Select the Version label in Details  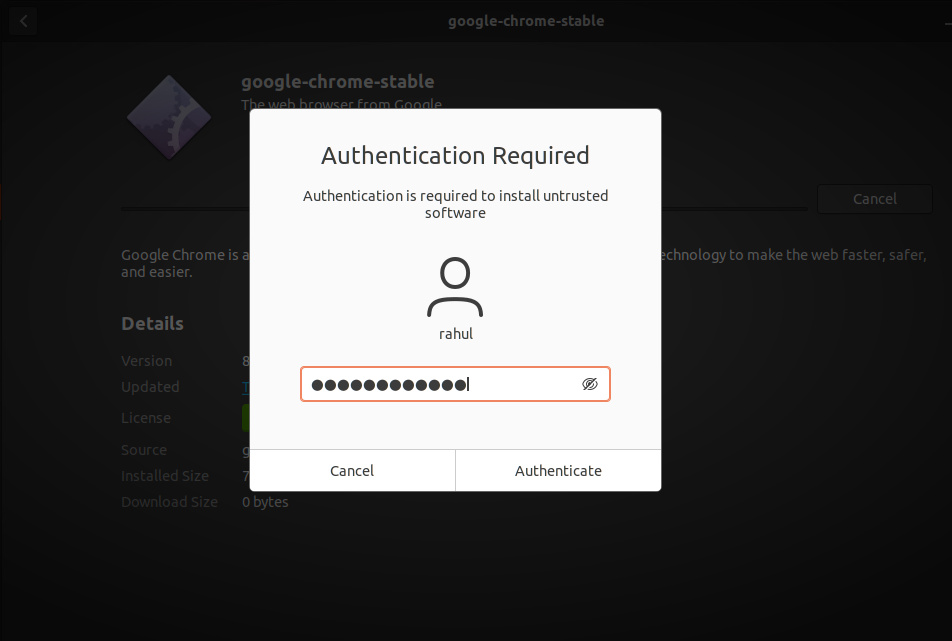tap(146, 361)
